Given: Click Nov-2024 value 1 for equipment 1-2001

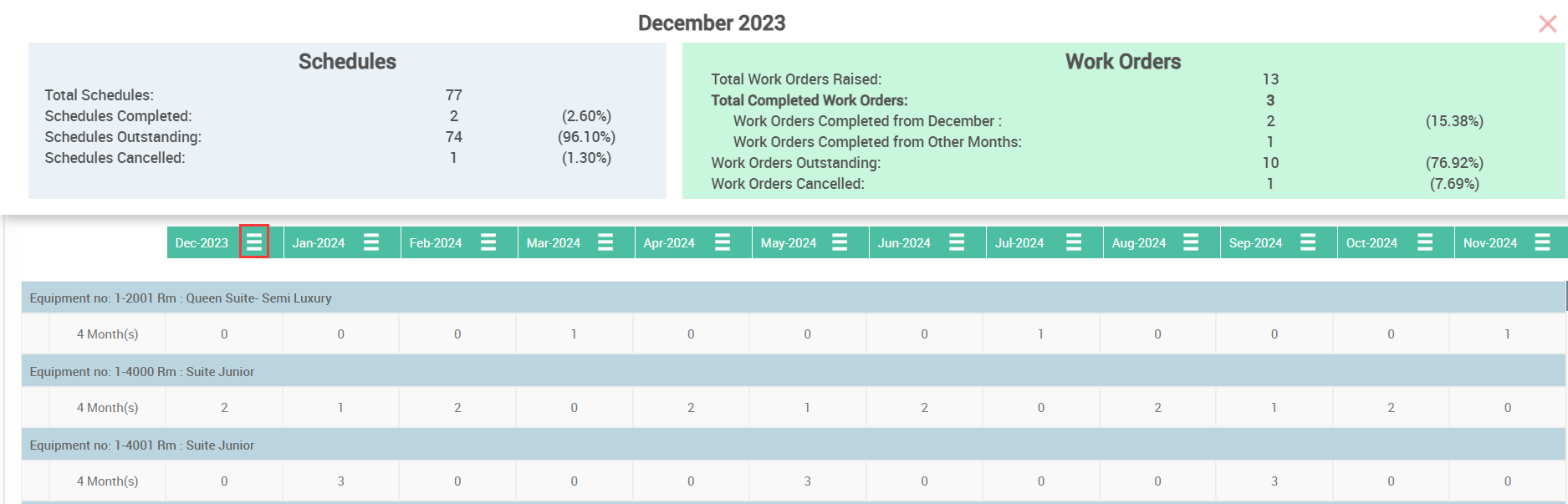Looking at the screenshot, I should [x=1508, y=334].
